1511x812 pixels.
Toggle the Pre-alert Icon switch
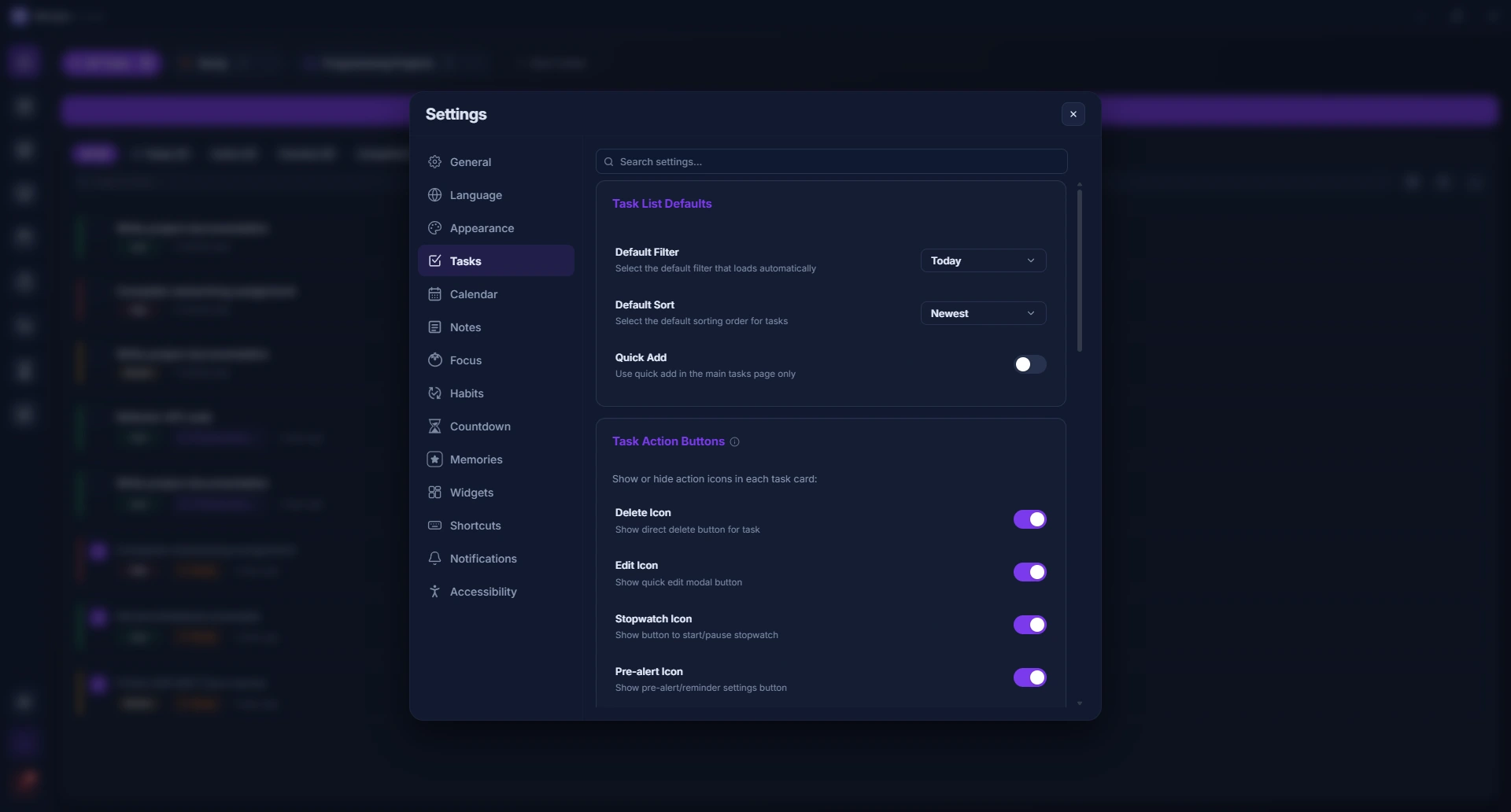pyautogui.click(x=1029, y=677)
